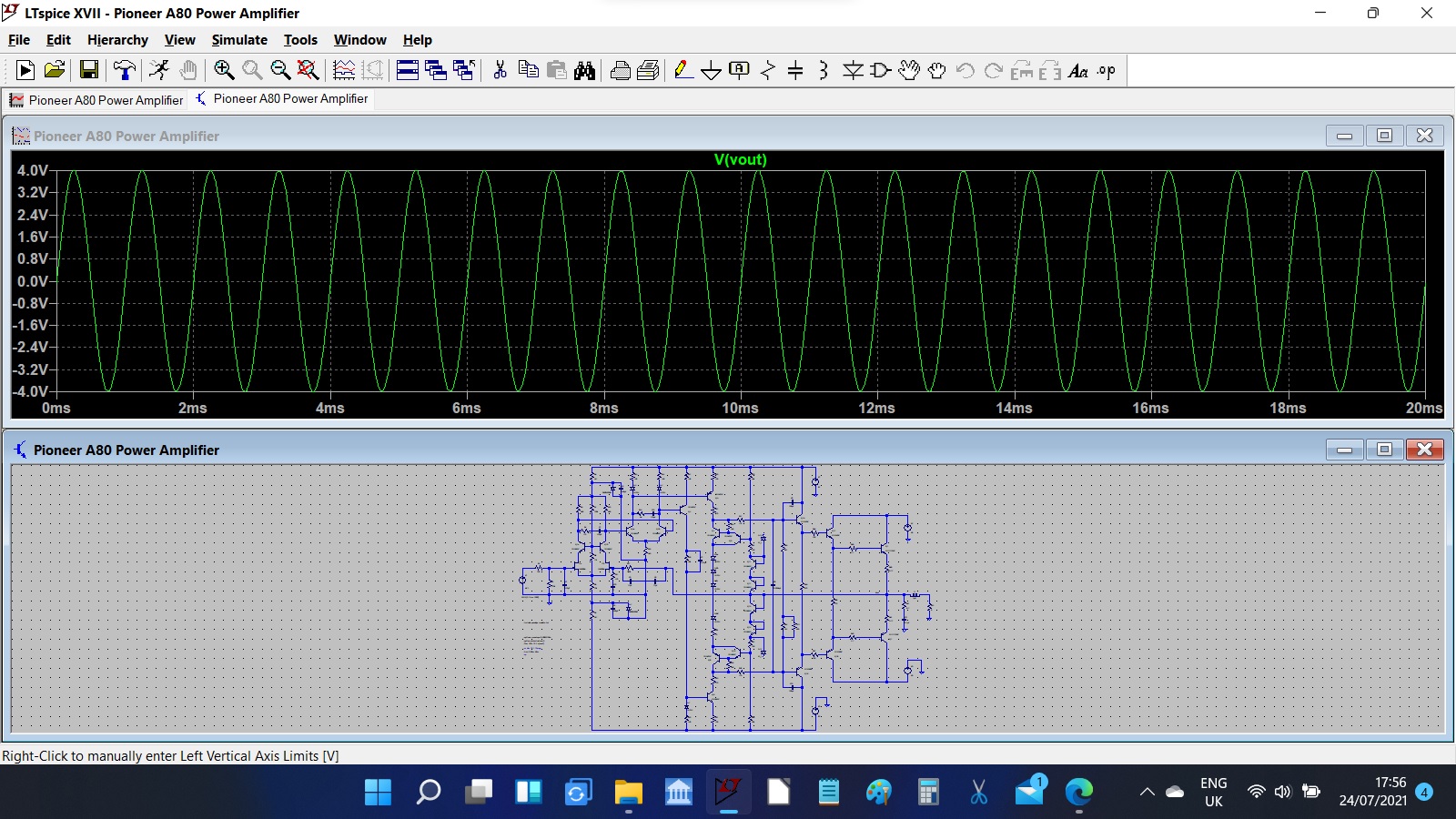Halt the simulation with the hand icon

tap(188, 70)
